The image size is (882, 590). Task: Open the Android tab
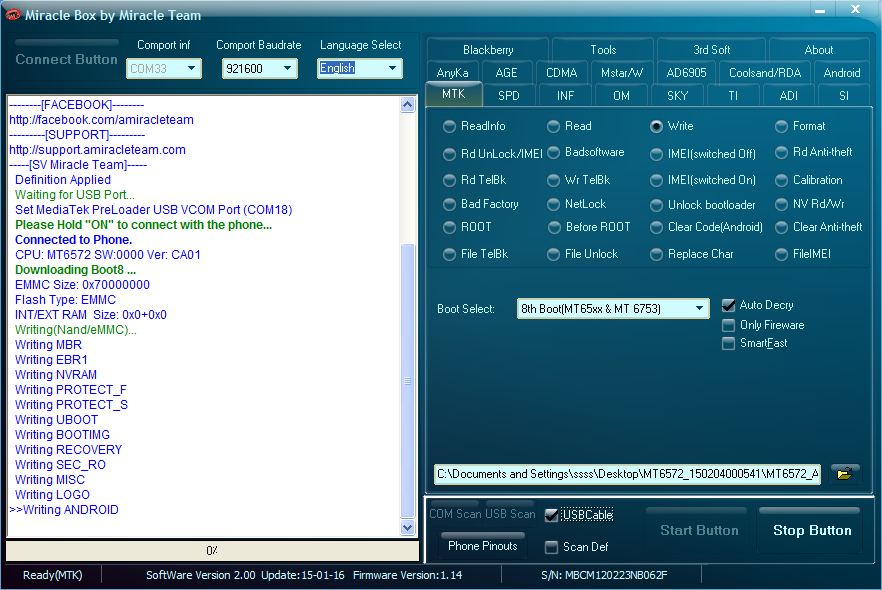coord(842,73)
